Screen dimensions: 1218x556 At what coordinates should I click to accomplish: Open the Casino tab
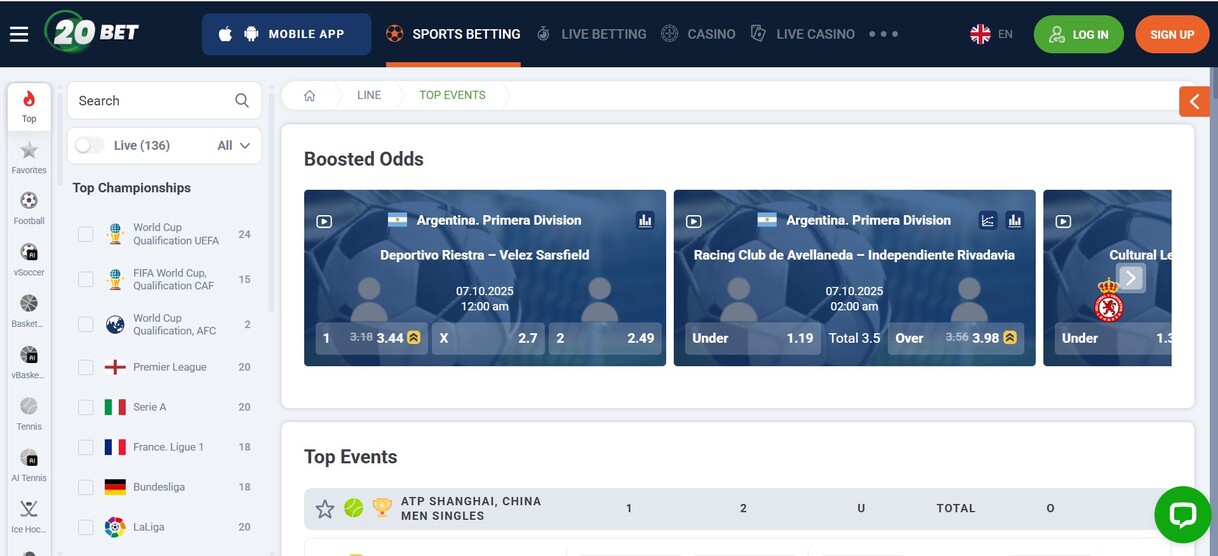(698, 34)
